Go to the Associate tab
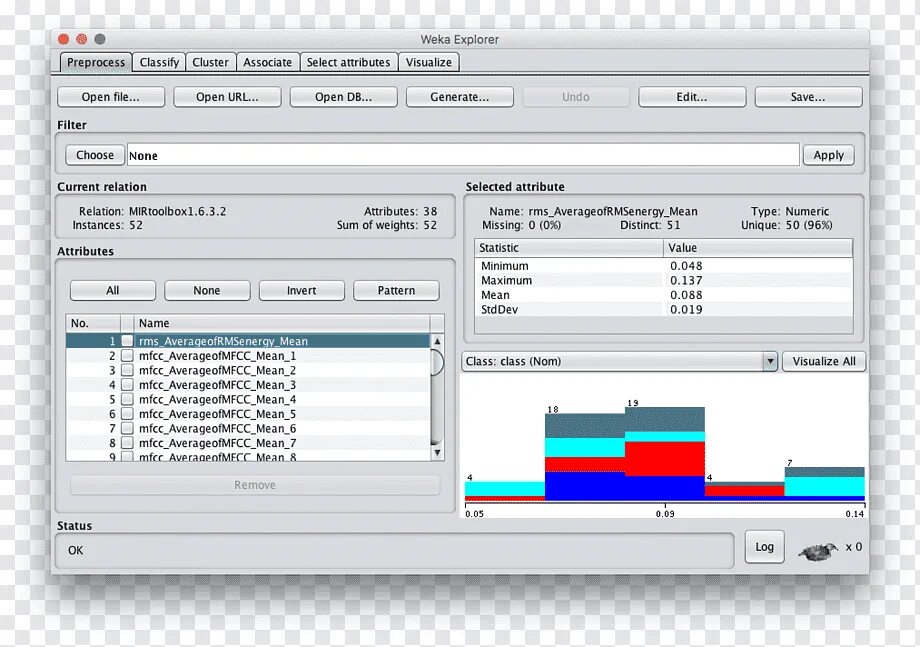Viewport: 920px width, 647px height. coord(268,62)
